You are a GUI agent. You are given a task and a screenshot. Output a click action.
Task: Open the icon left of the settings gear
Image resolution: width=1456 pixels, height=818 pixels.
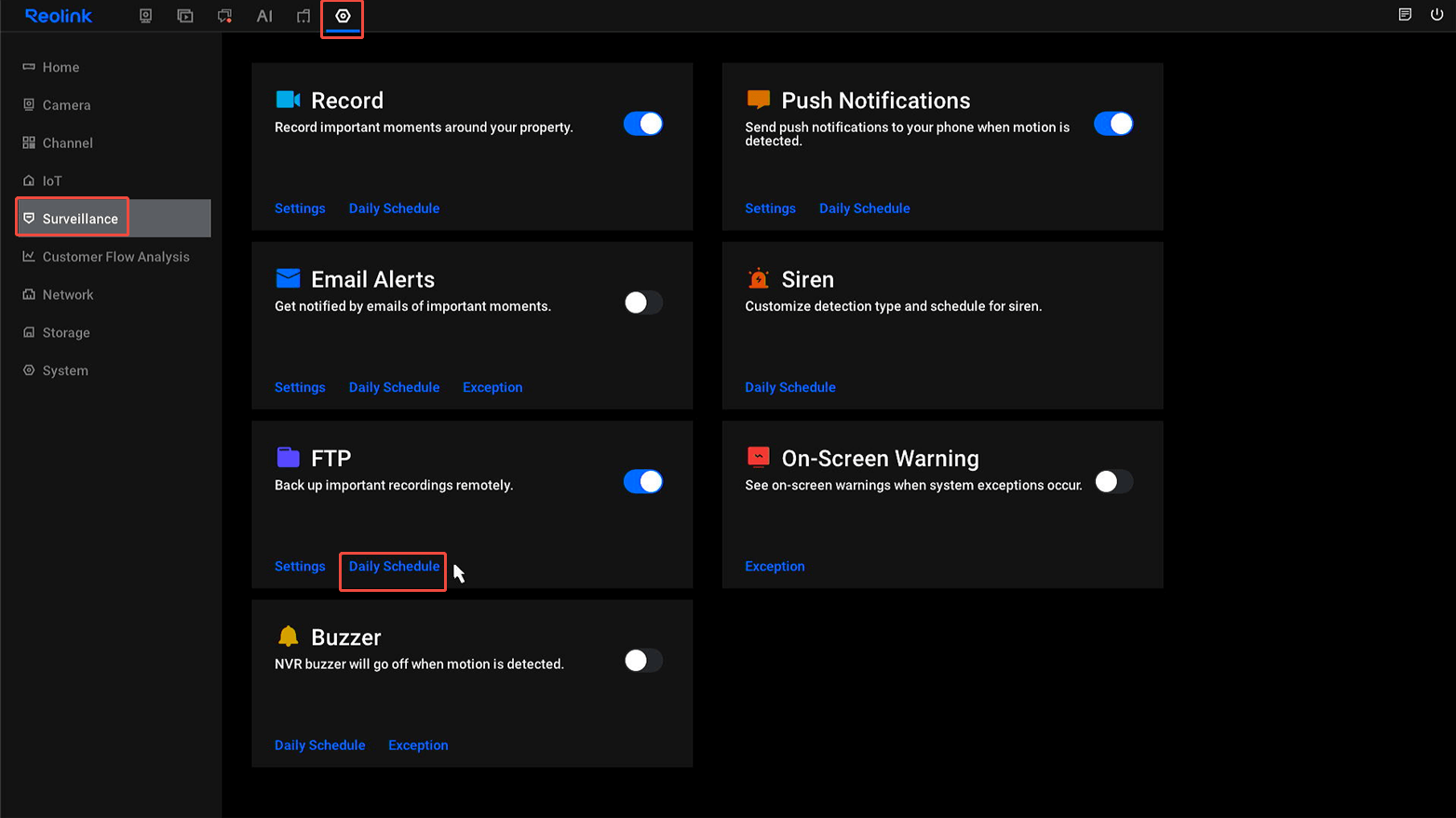click(303, 16)
